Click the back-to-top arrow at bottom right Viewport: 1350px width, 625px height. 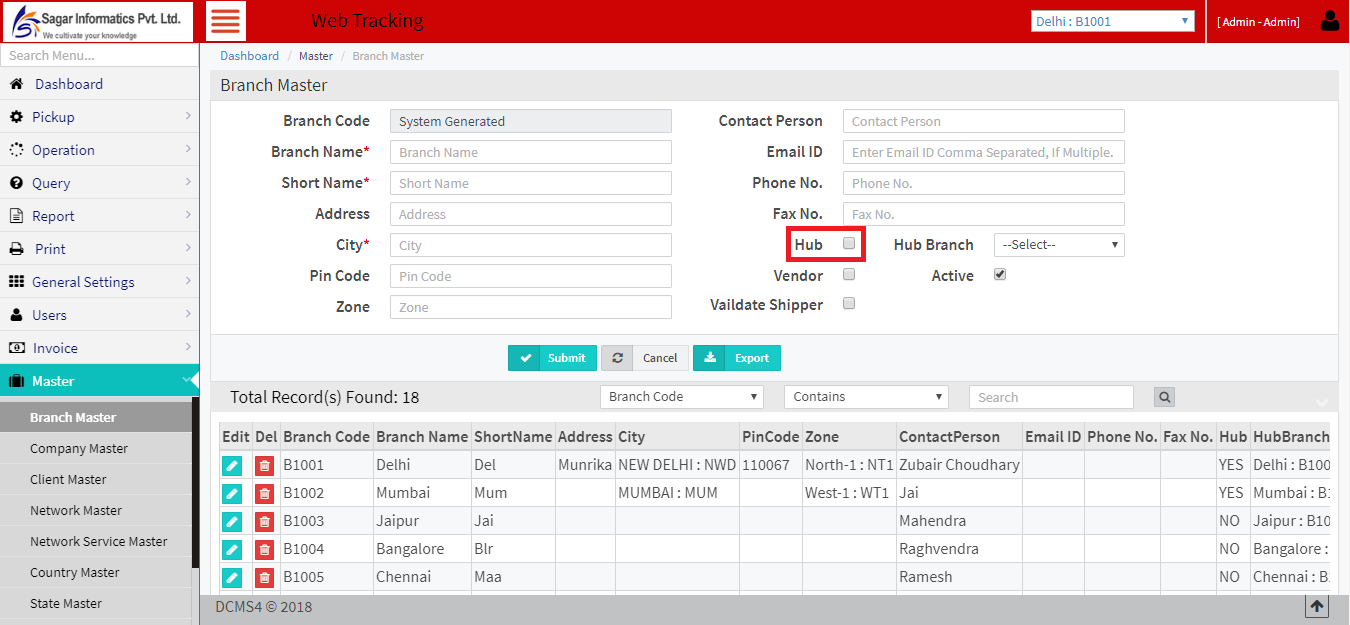pos(1317,606)
